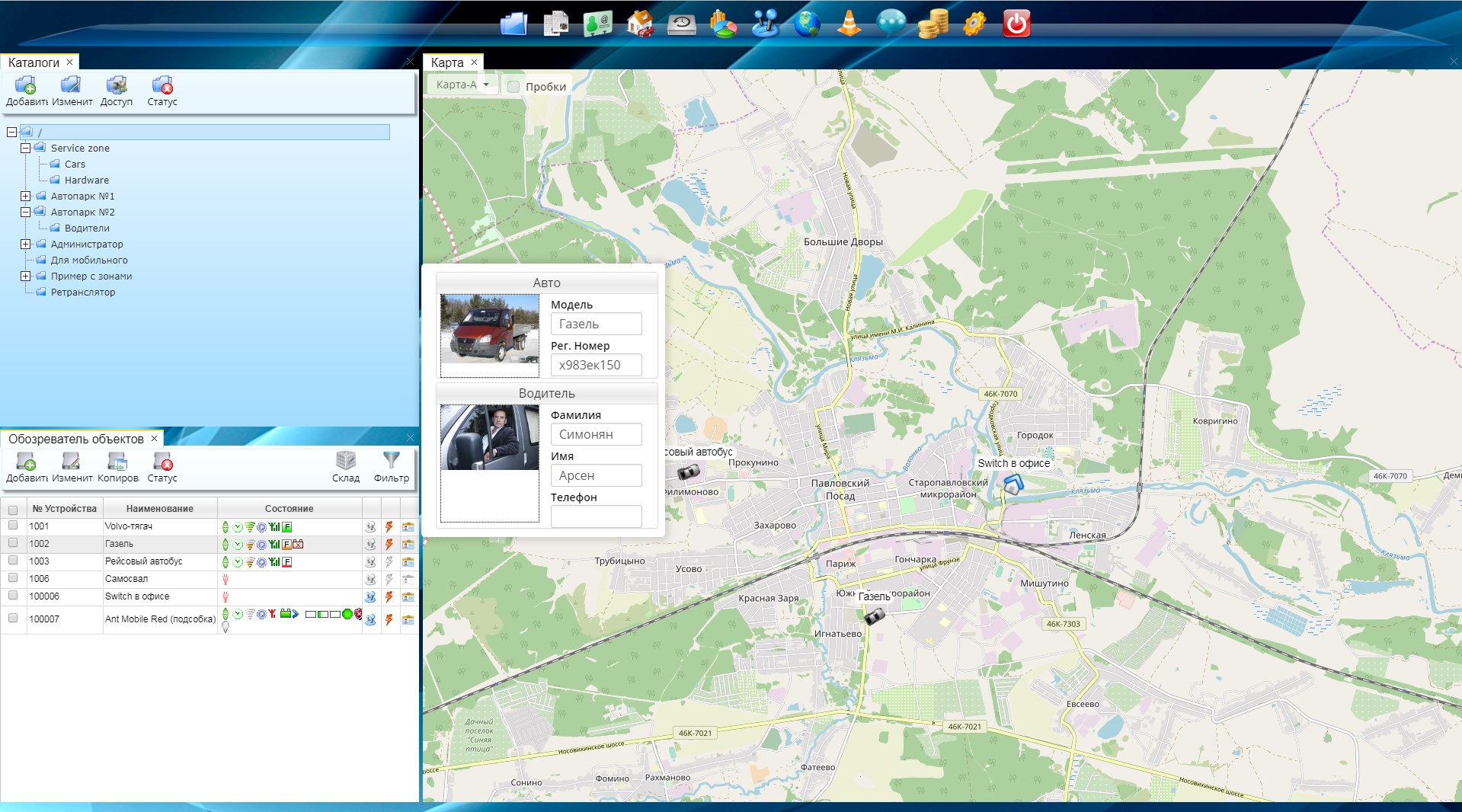Viewport: 1462px width, 812px height.
Task: Open the Карта-А map type dropdown
Action: (462, 85)
